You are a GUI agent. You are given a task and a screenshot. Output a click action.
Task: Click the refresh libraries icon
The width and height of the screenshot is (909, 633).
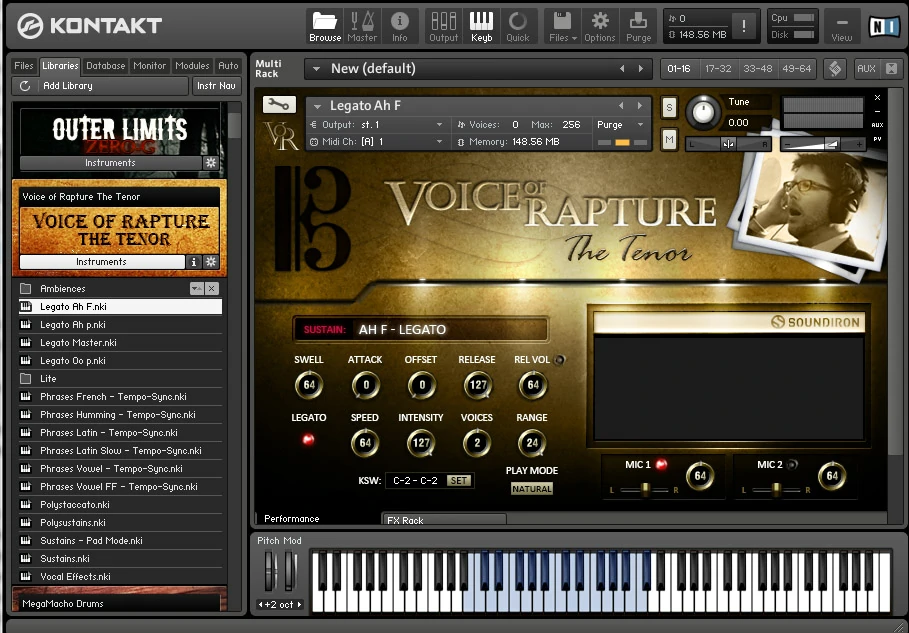[24, 86]
